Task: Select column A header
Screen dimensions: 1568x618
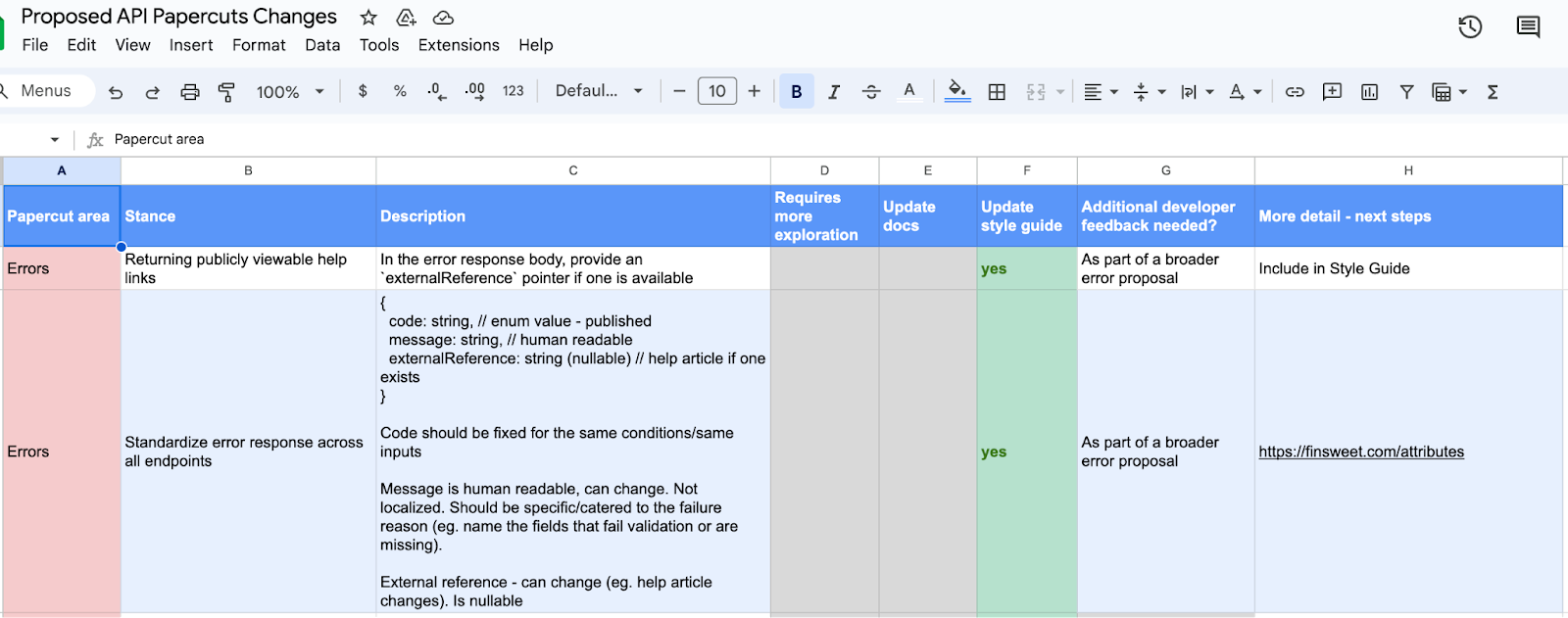Action: 62,171
